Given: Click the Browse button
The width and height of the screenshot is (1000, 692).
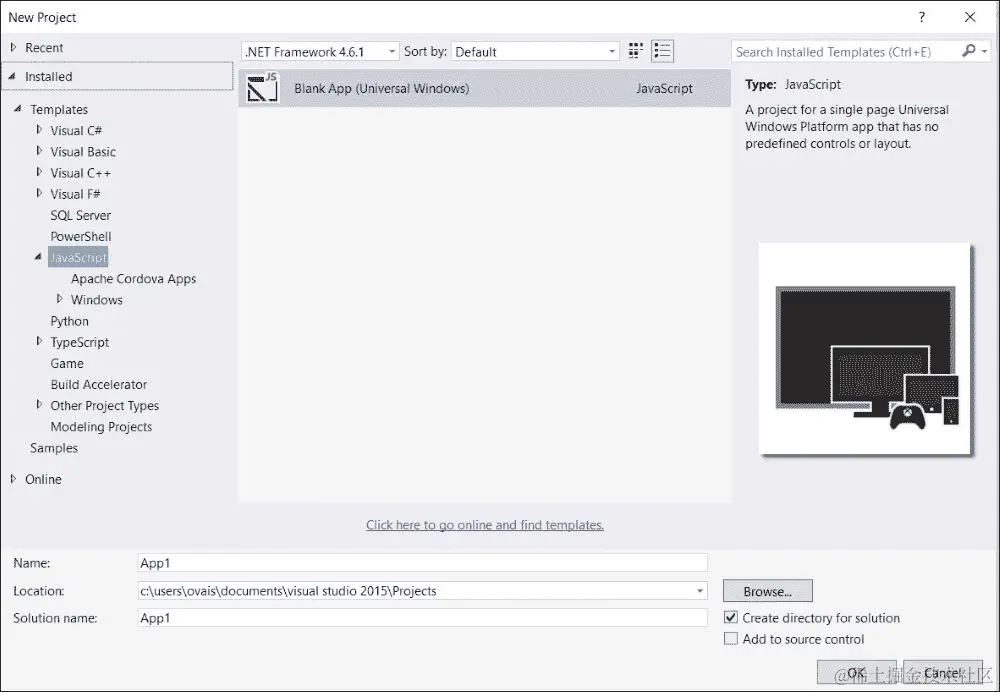Looking at the screenshot, I should click(x=767, y=591).
